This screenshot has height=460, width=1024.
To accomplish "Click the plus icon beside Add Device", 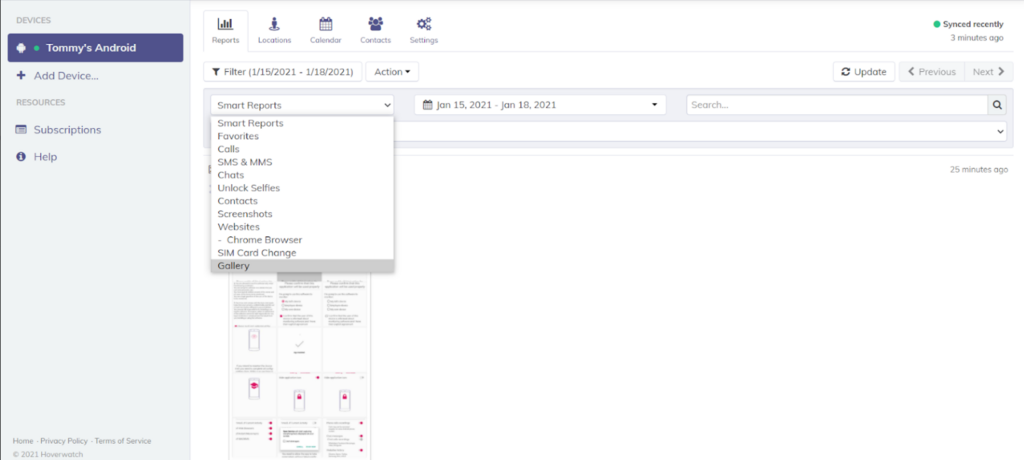I will (x=21, y=76).
